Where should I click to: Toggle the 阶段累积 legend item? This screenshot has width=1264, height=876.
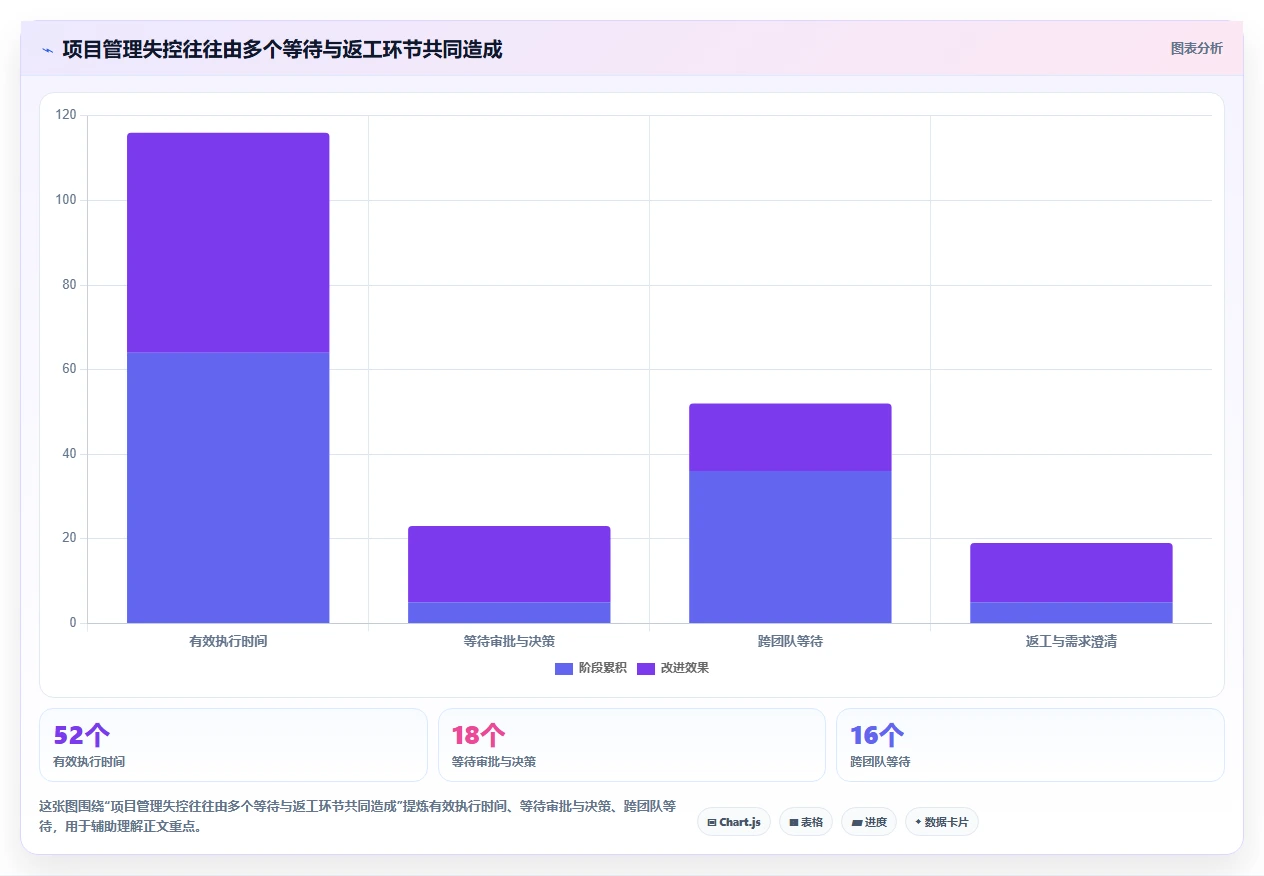590,668
